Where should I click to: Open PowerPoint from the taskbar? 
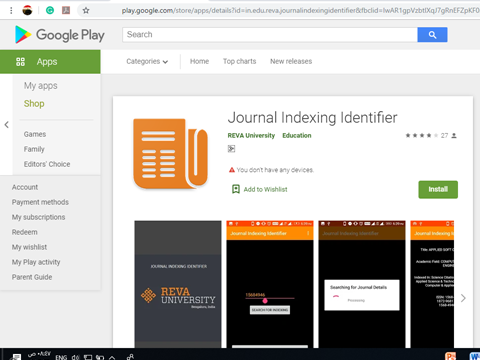[x=451, y=356]
